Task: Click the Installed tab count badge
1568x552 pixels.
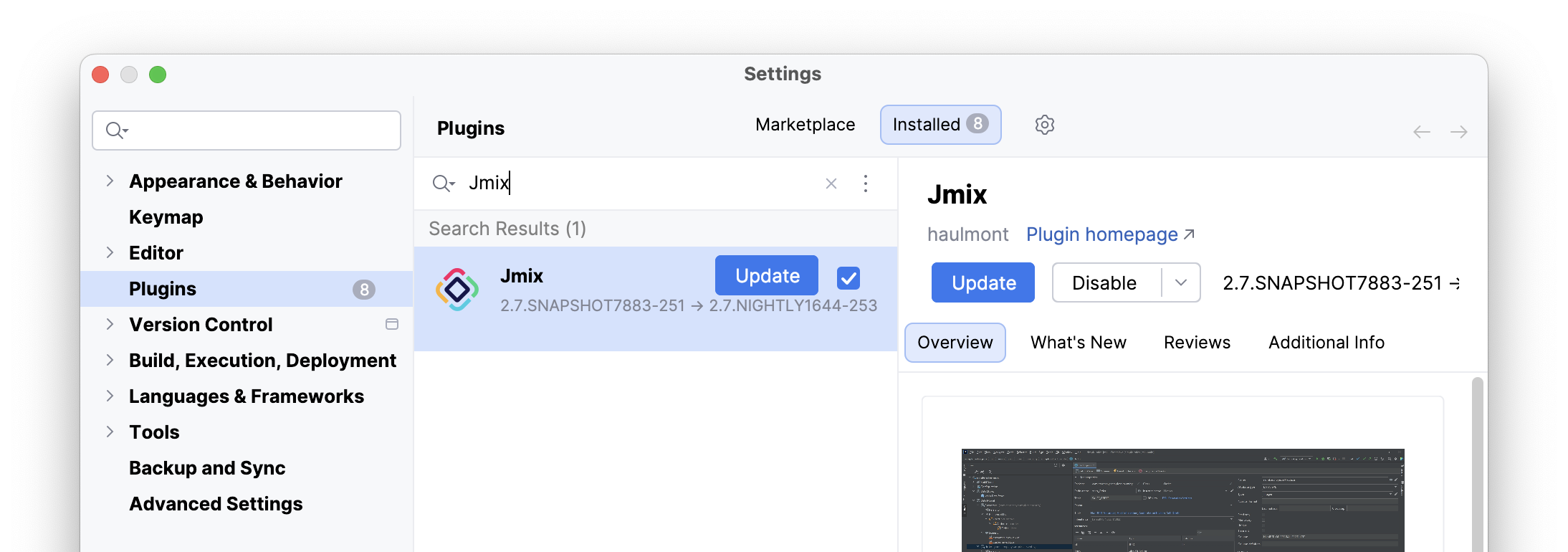Action: (x=977, y=124)
